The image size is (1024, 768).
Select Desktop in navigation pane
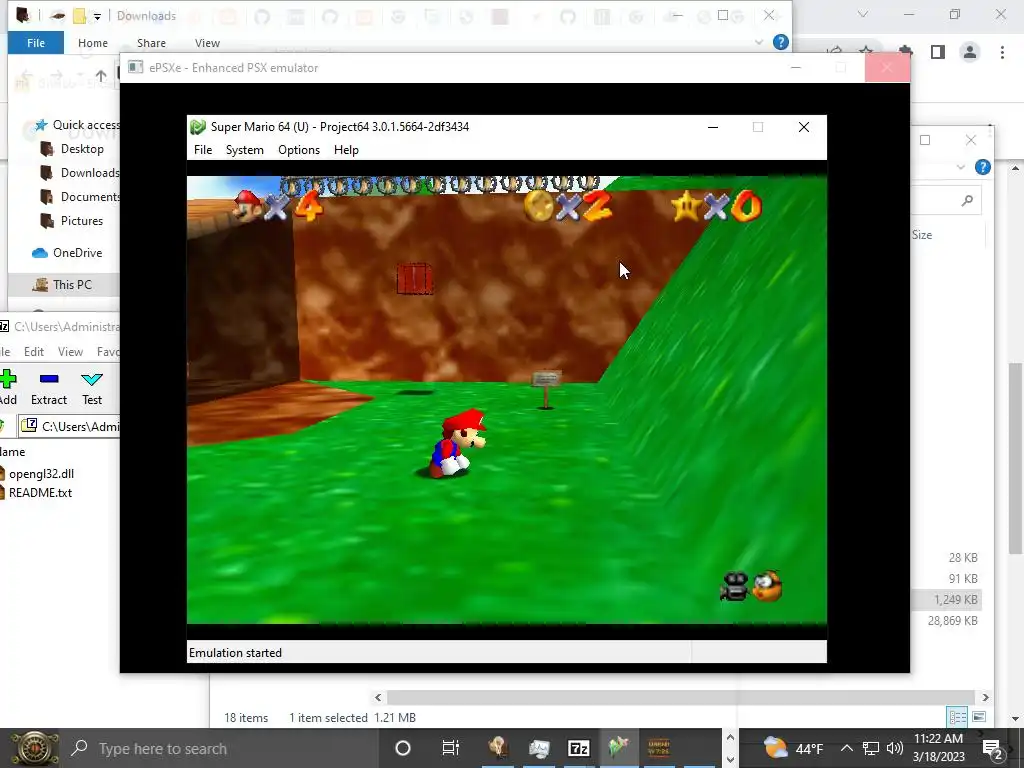[72, 149]
